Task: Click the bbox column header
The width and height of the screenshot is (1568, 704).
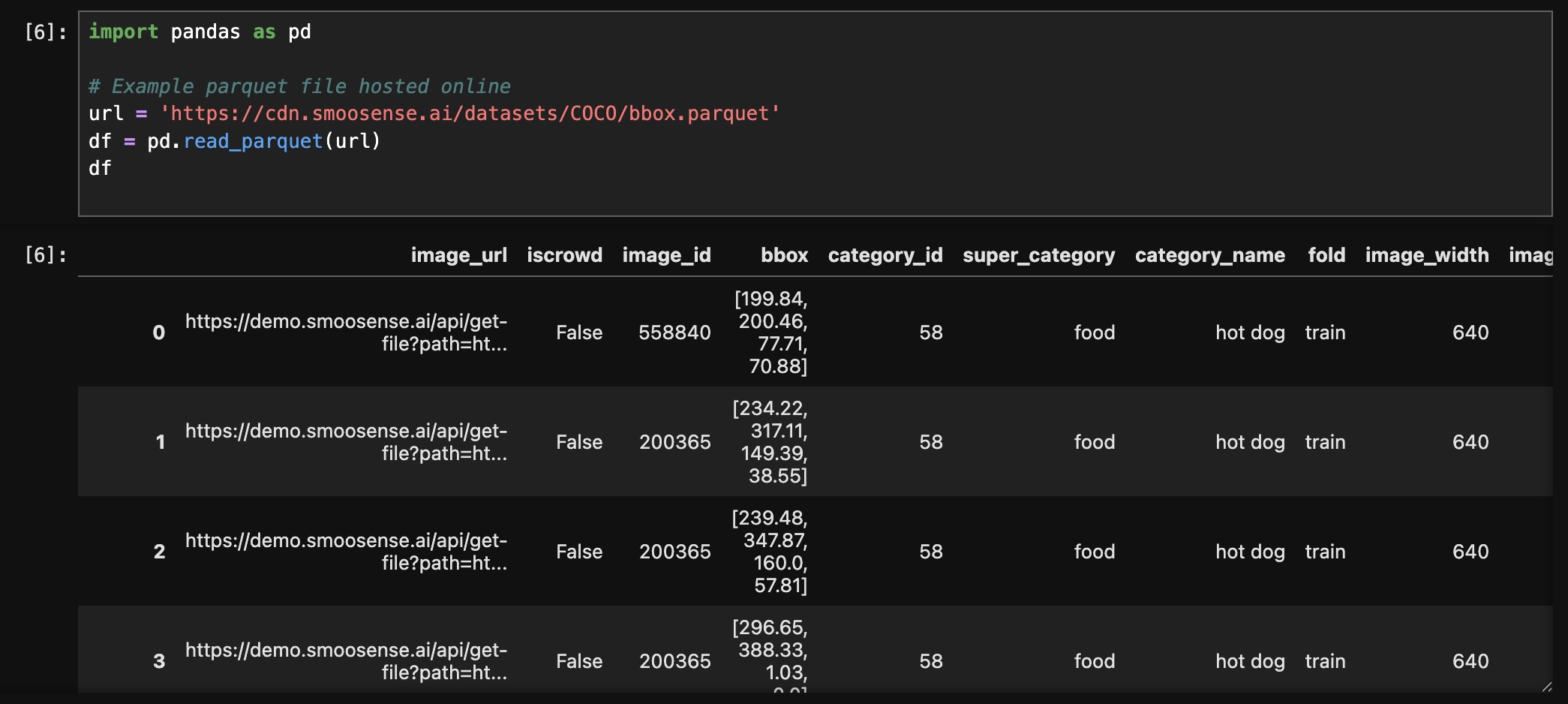Action: 784,255
